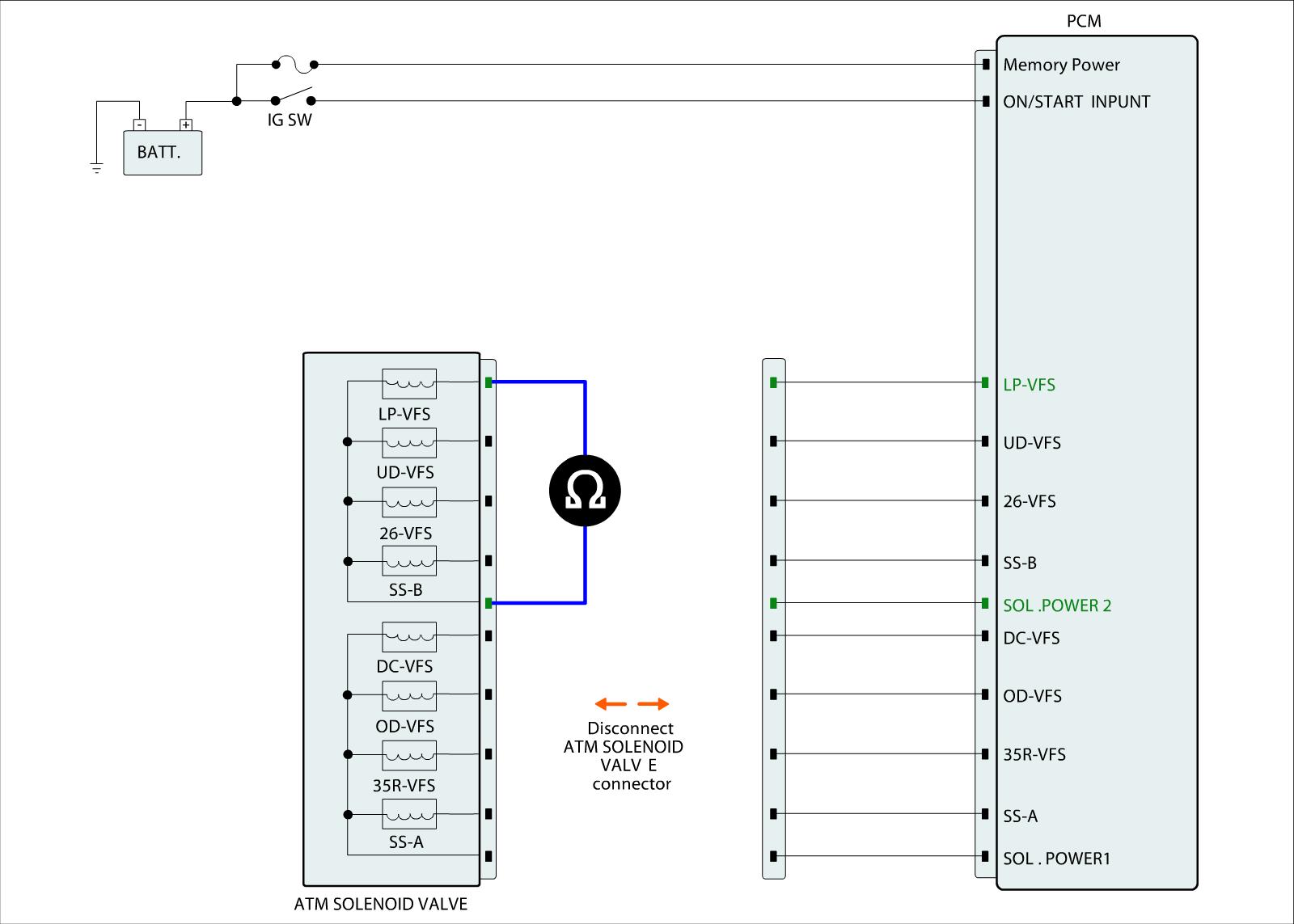Screen dimensions: 1294x924
Task: Click the ohmmeter omega symbol
Action: point(585,491)
